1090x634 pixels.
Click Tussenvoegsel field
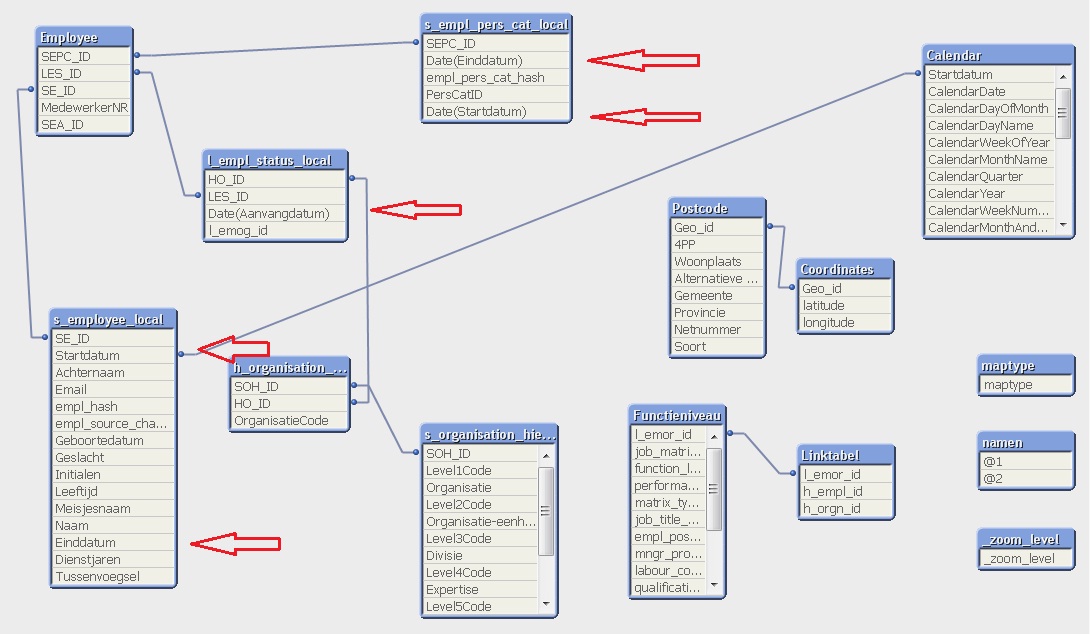tap(113, 576)
